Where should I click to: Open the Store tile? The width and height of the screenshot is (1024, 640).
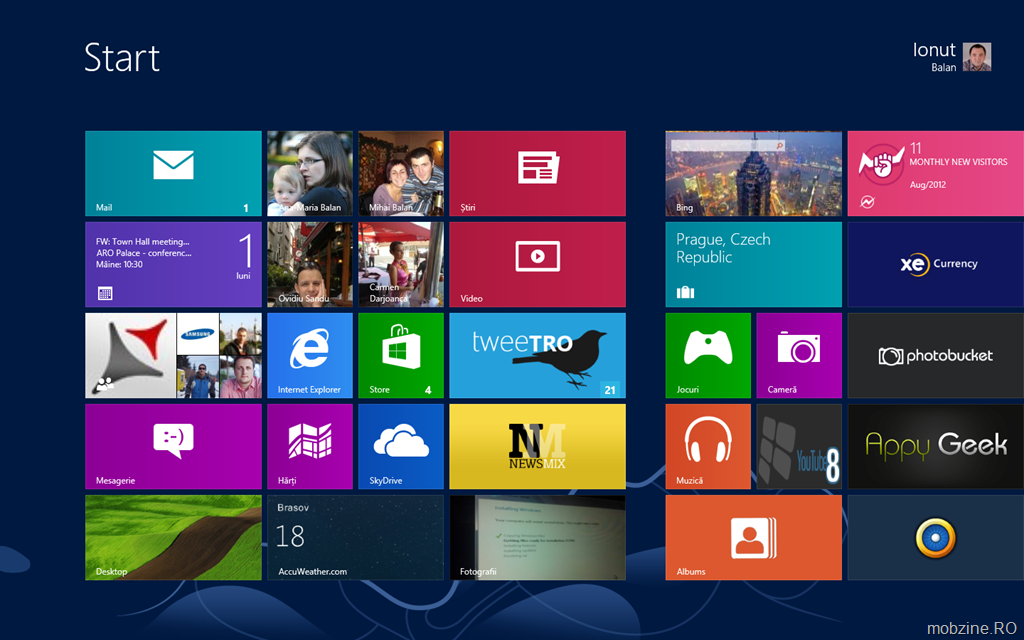401,355
